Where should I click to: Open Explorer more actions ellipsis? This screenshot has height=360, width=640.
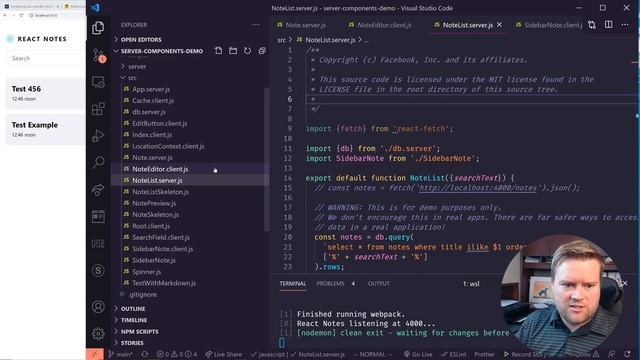point(256,25)
